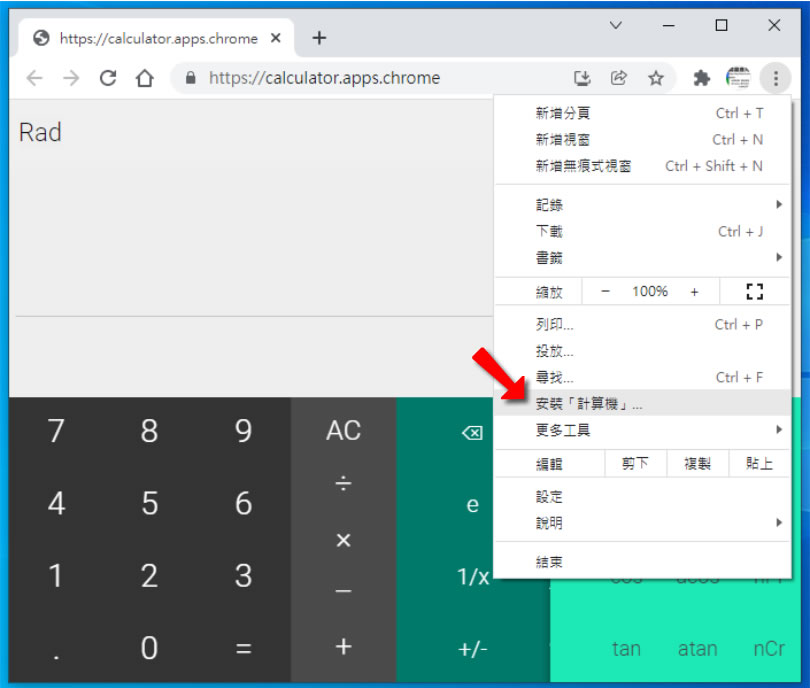
Task: Click calculator digit 3 key
Action: [243, 575]
